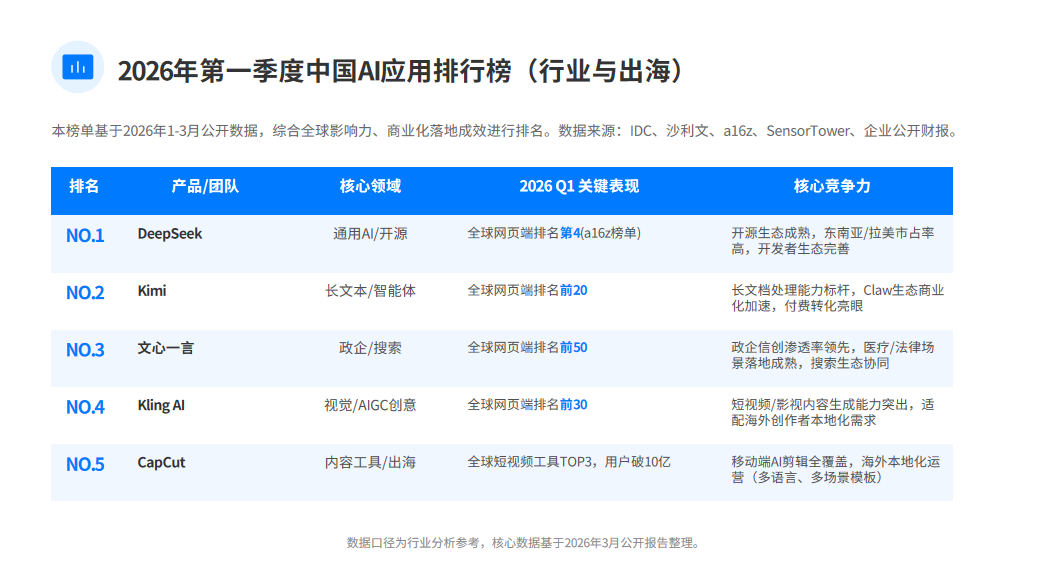Click the blue 第4 text in DeepSeek row
1048x564 pixels.
pos(570,233)
